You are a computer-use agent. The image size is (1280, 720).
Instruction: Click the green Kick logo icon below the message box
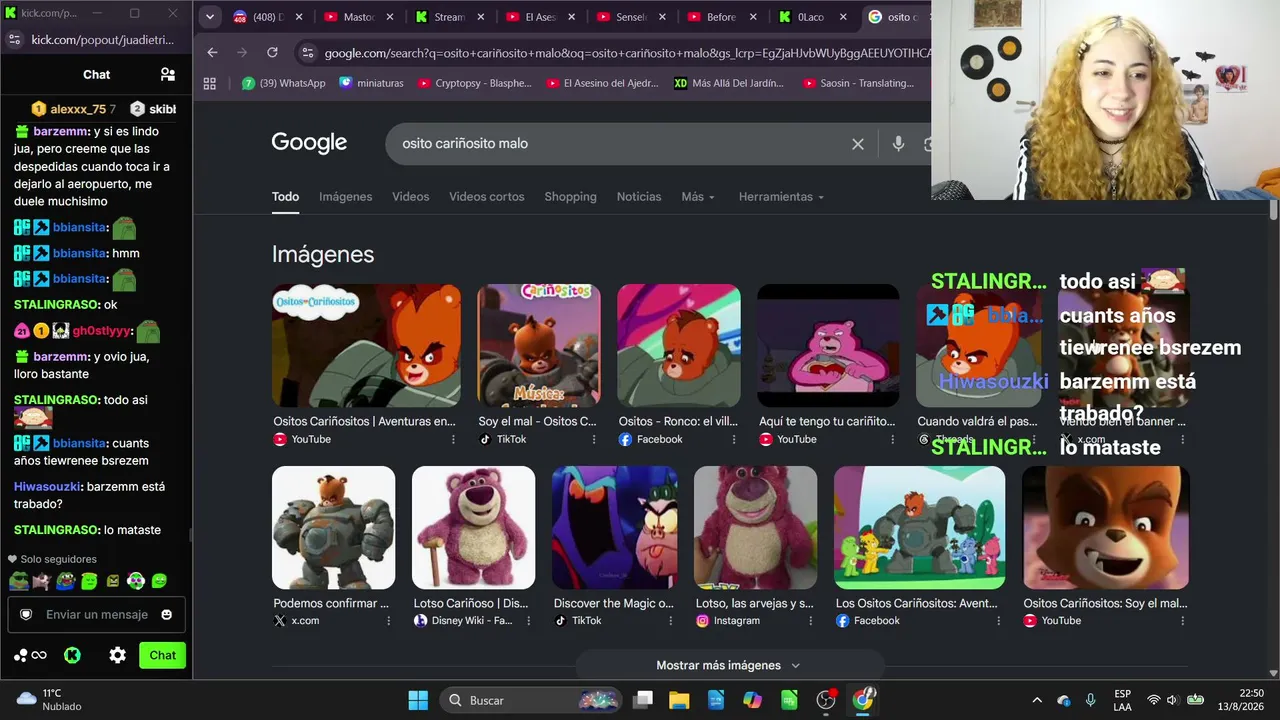coord(72,655)
